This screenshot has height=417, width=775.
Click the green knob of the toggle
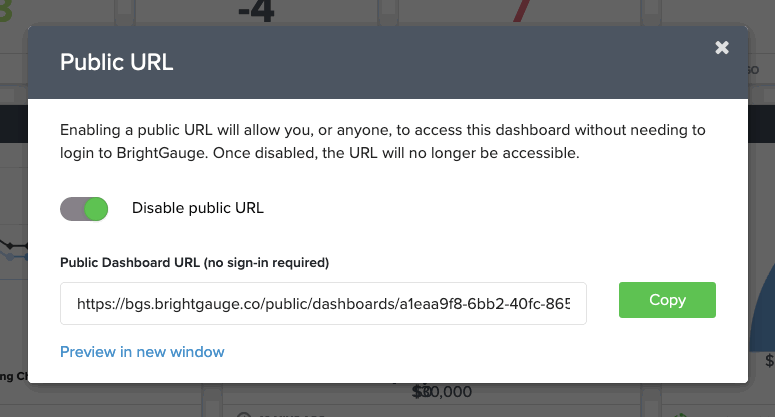pos(96,208)
